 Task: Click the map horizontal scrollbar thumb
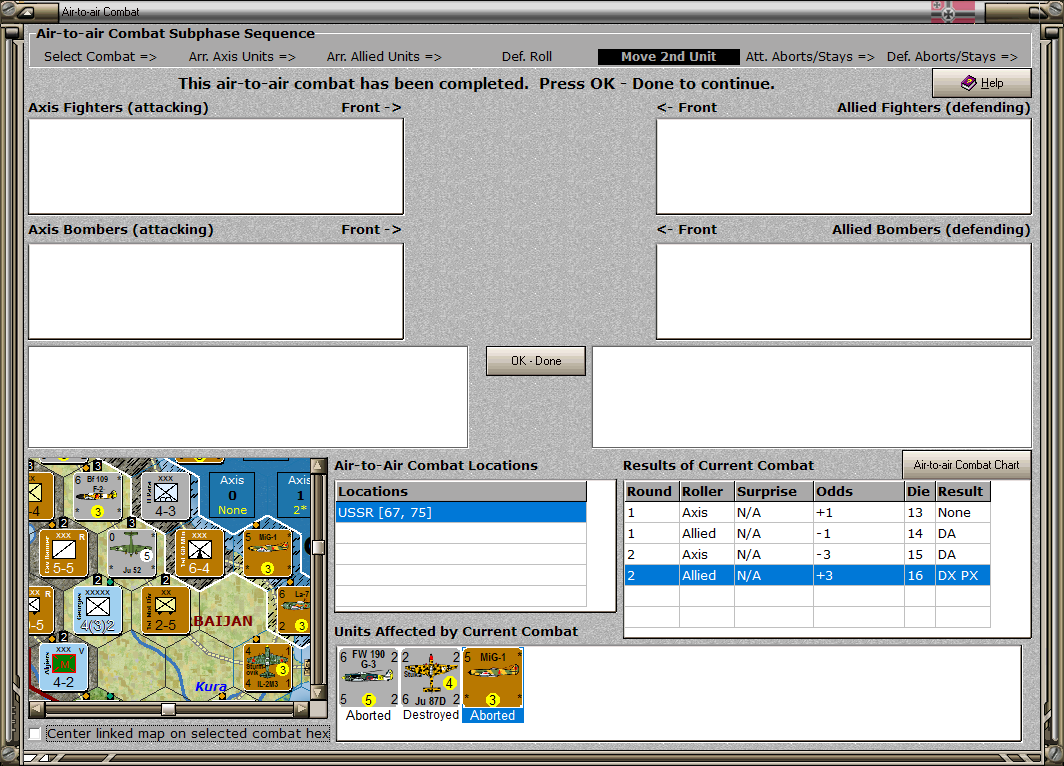[168, 709]
